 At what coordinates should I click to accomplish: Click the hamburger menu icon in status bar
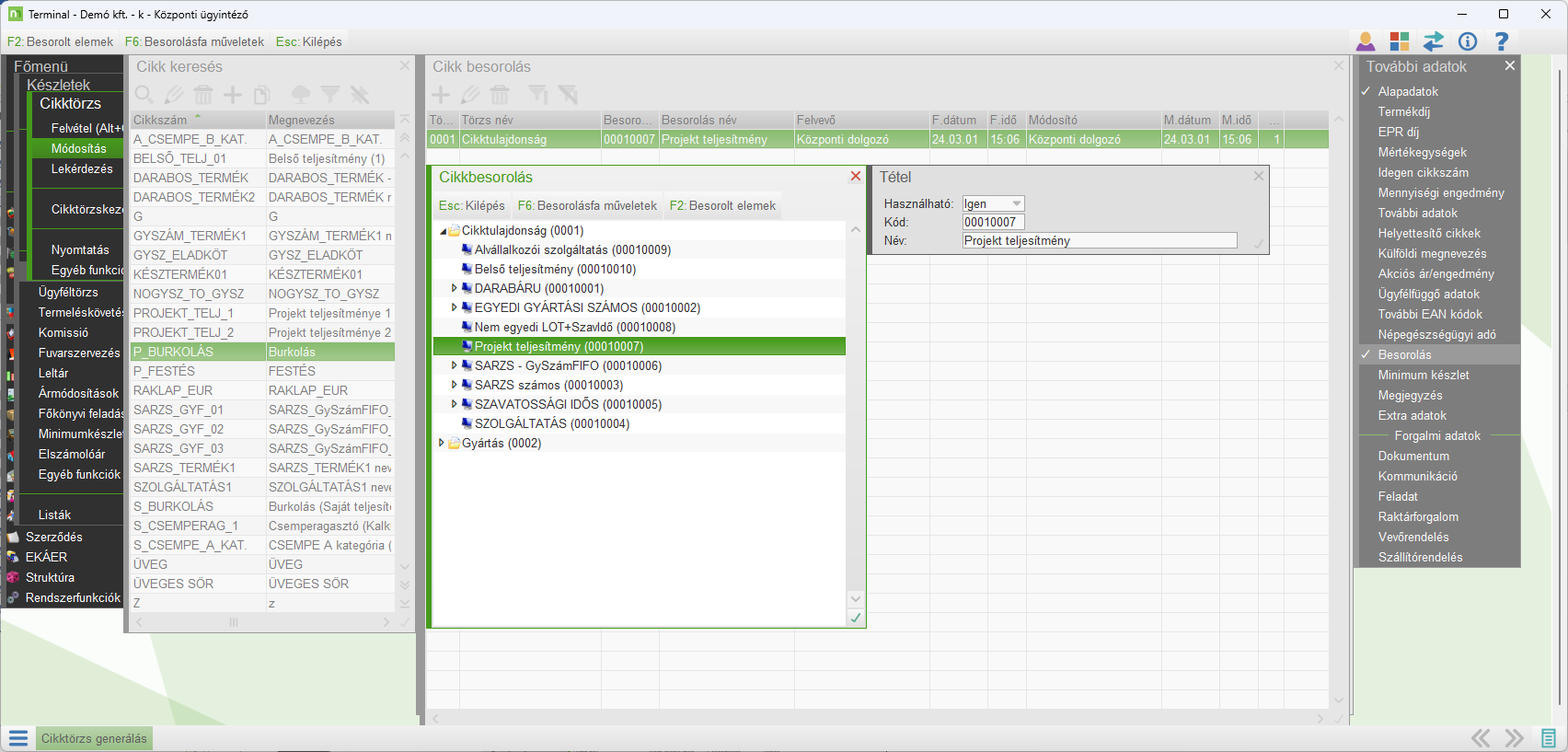(x=18, y=738)
